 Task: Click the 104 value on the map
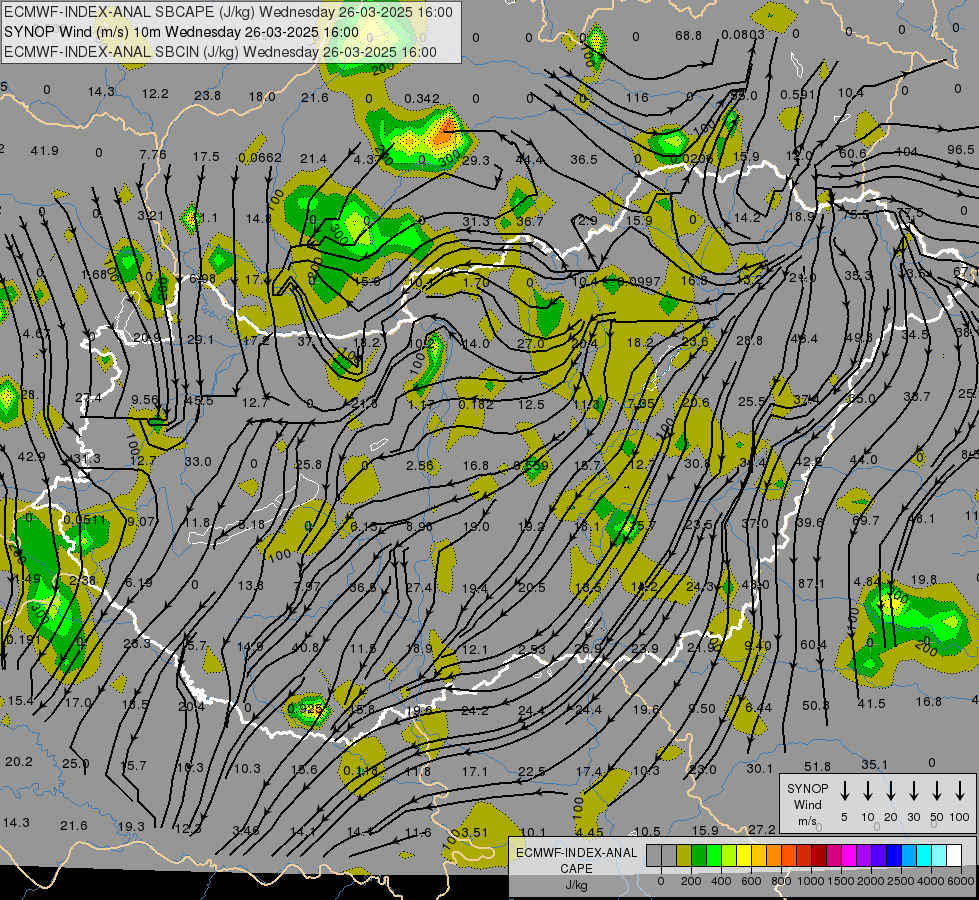[906, 152]
